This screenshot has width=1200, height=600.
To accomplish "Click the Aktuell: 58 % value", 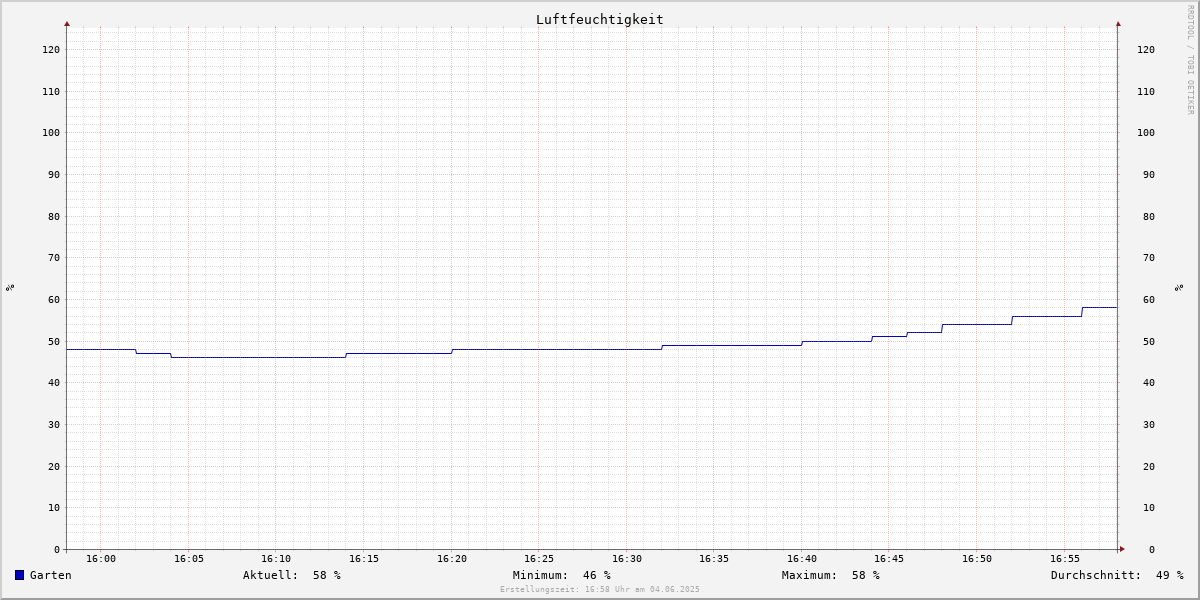I will pos(292,575).
